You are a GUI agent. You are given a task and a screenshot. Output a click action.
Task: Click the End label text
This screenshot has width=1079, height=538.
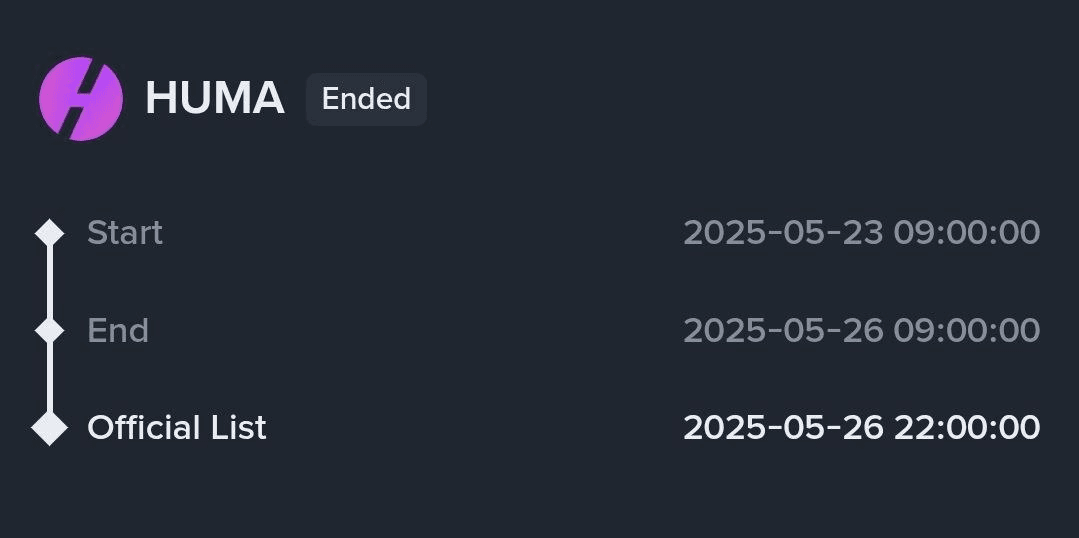[x=118, y=330]
